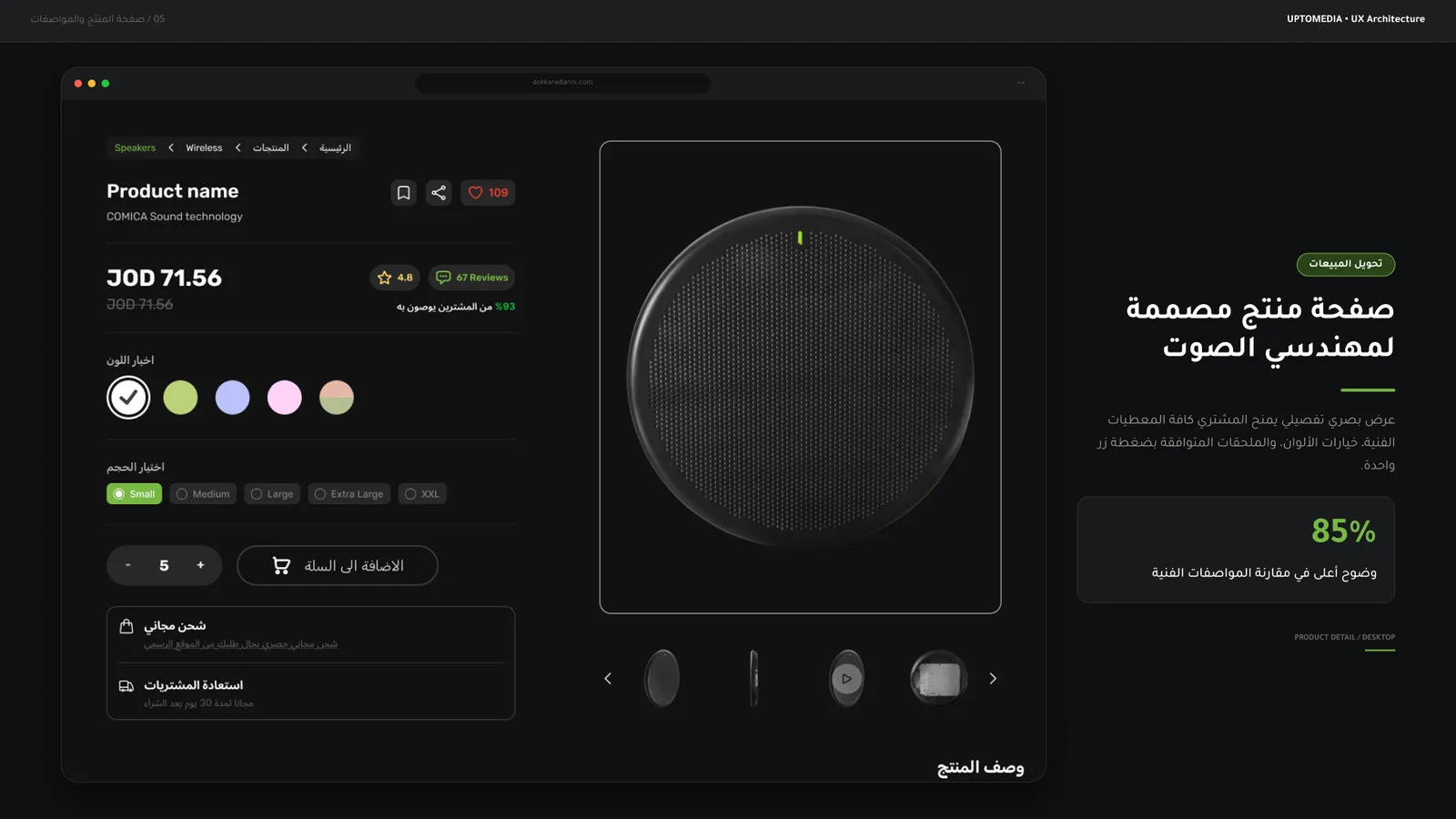Click the previous arrow in the thumbnail carousel
This screenshot has width=1456, height=819.
(x=608, y=679)
